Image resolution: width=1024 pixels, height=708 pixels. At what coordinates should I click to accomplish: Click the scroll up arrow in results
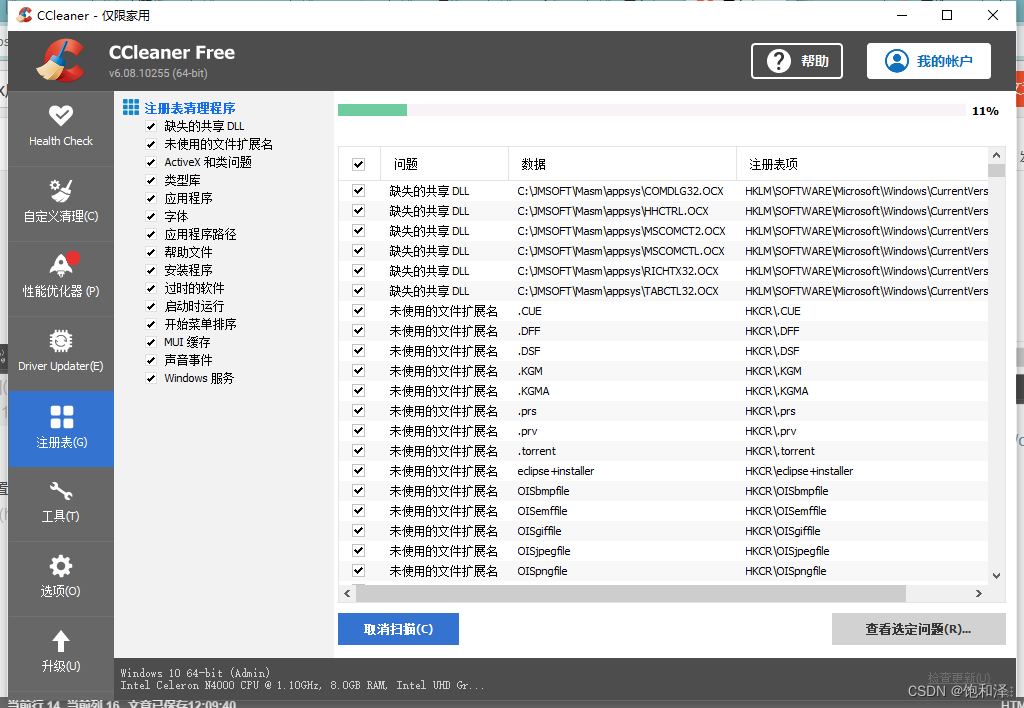(x=996, y=155)
